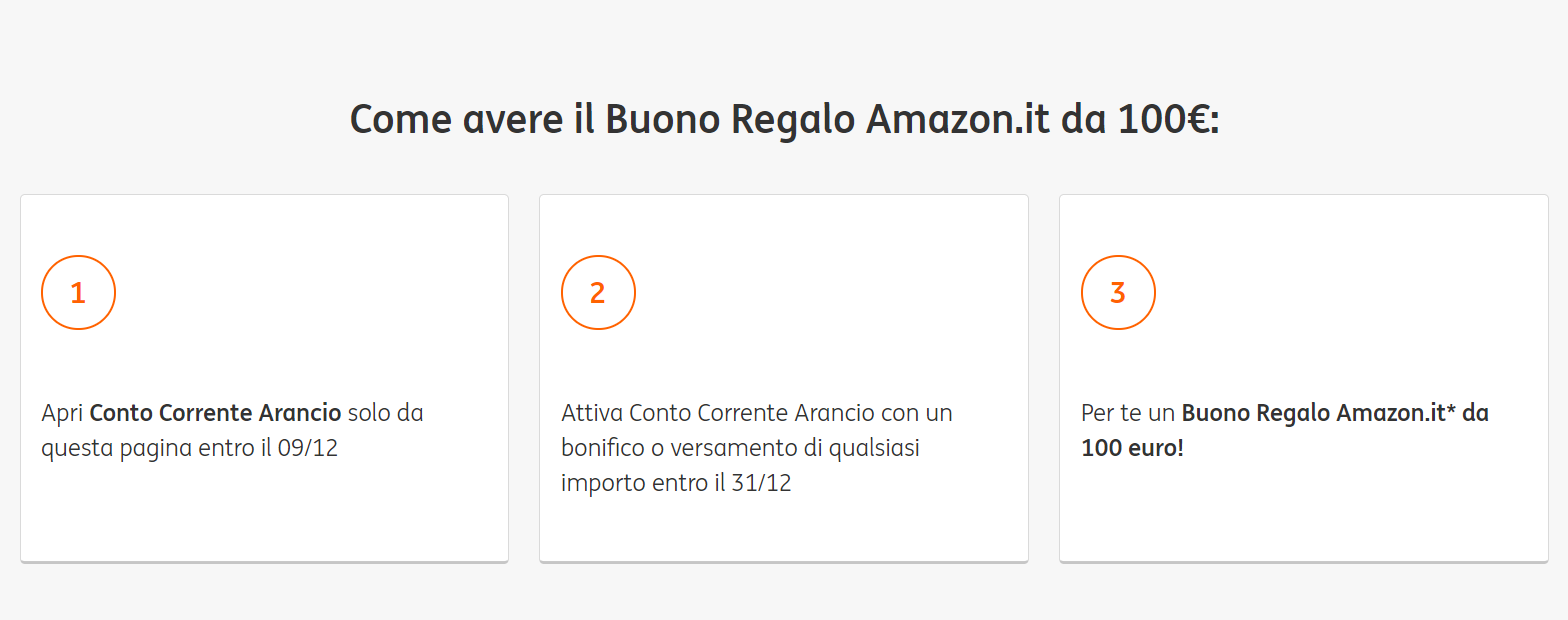Click the heading about Buono Regalo Amazon.it
1568x620 pixels.
coord(784,120)
